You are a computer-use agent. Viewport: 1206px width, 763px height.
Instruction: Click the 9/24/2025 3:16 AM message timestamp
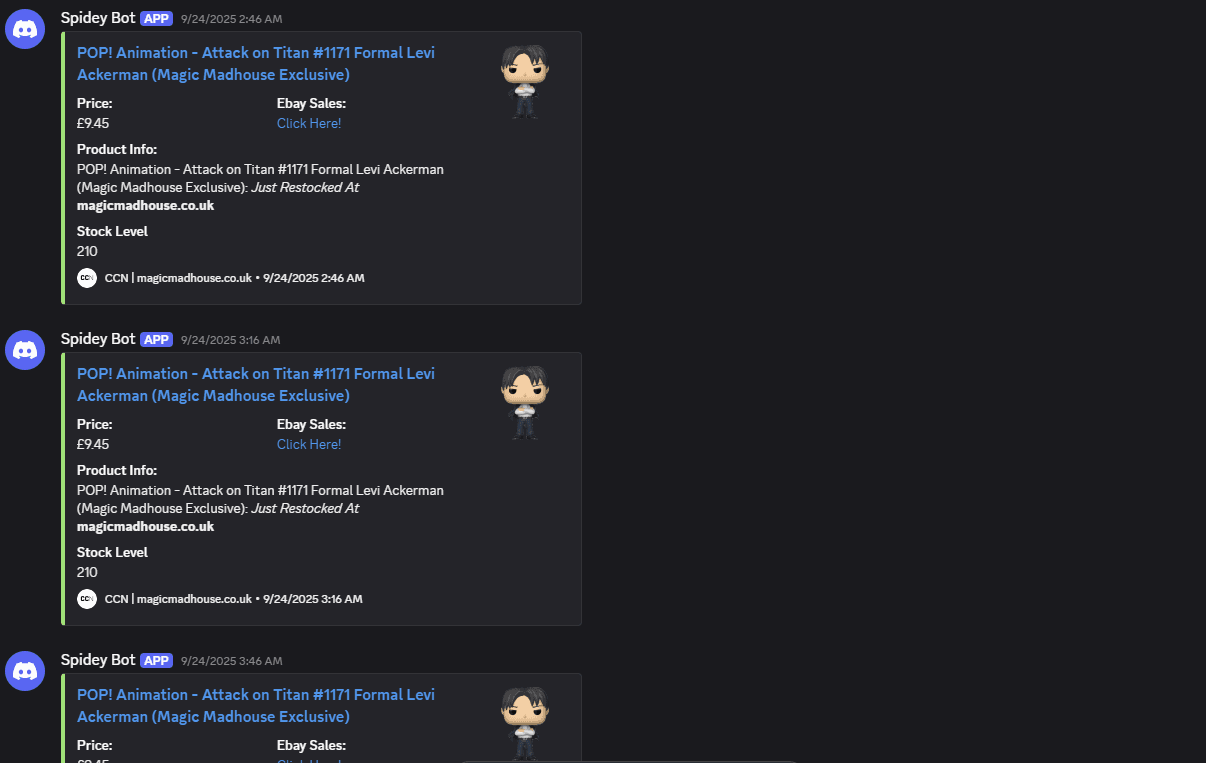point(231,340)
